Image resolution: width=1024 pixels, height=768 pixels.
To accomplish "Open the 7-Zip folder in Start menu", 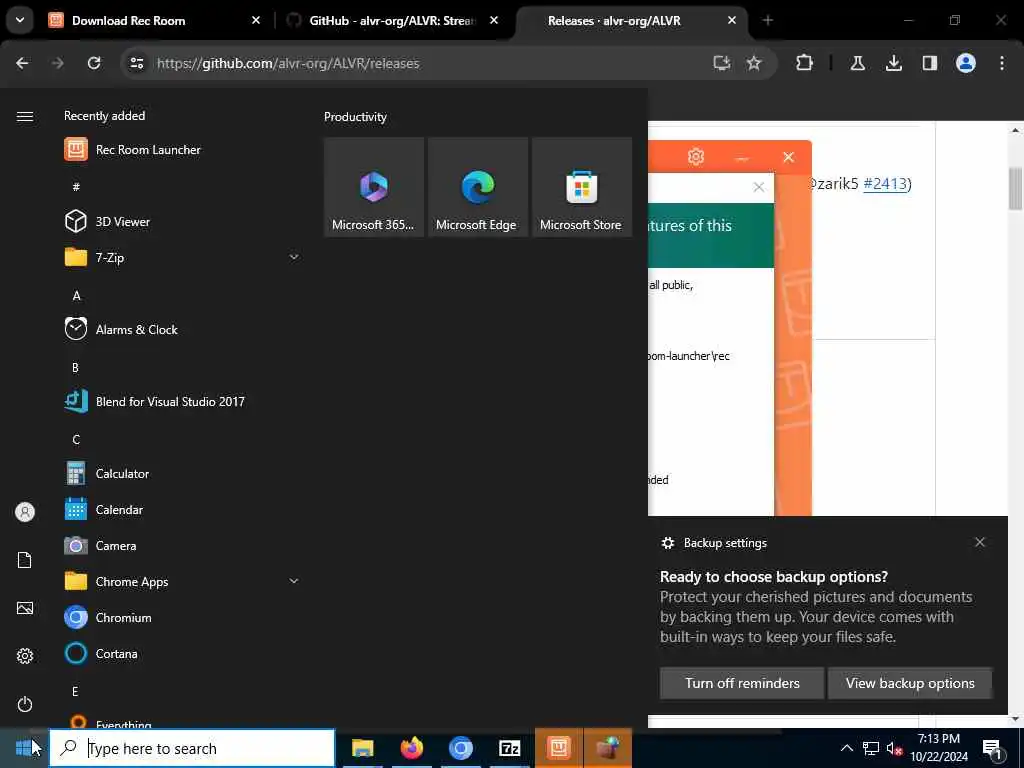I will [x=182, y=257].
